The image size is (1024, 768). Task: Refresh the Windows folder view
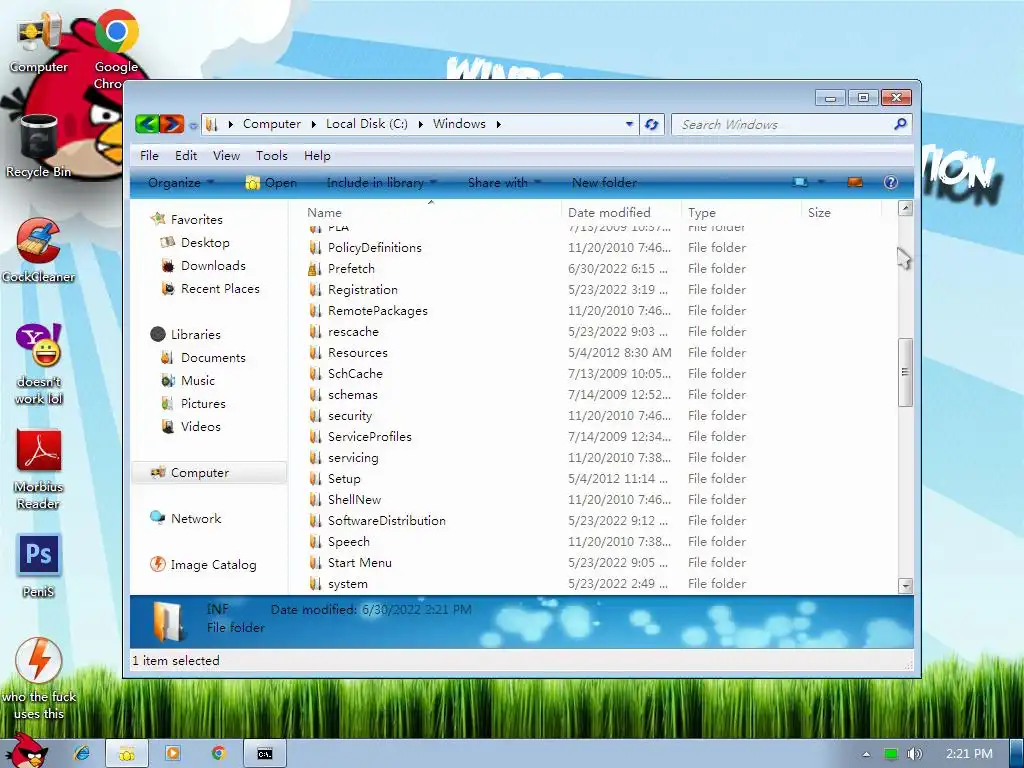(651, 124)
